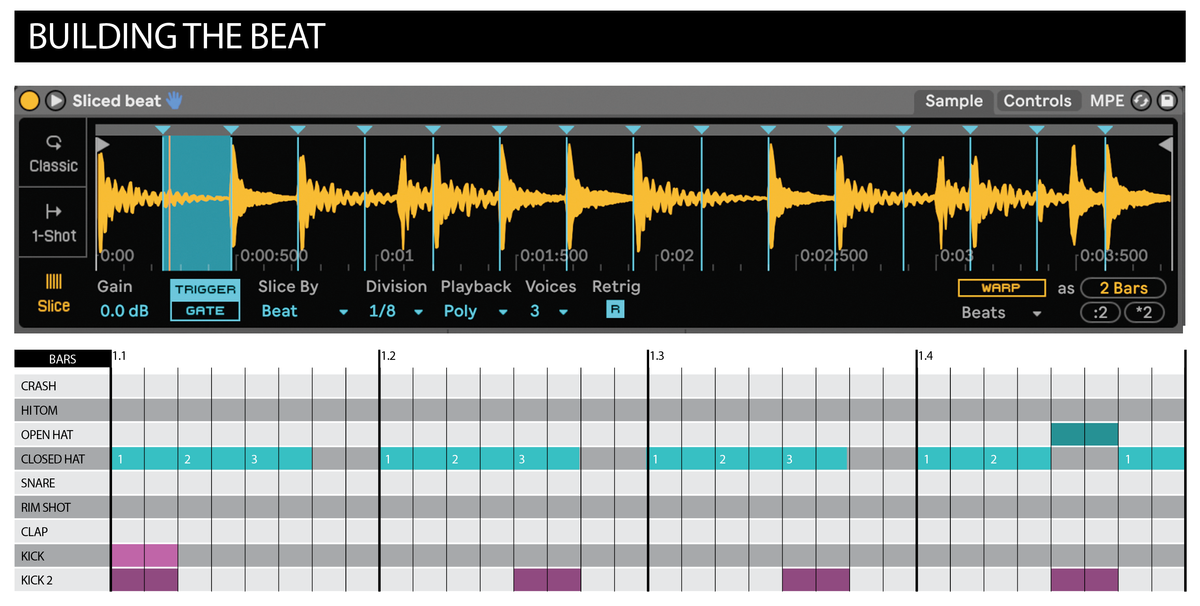Switch to the Controls tab

point(1038,100)
